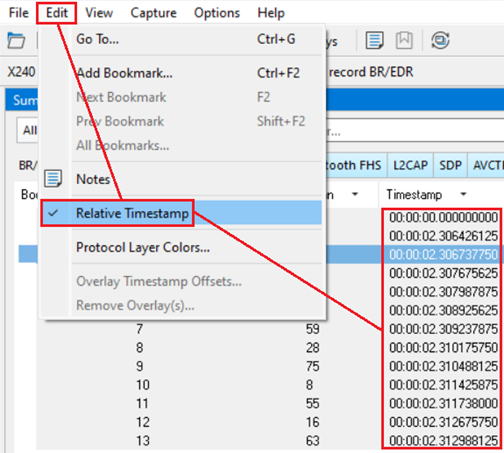Close the Edit menu in menu bar

tap(57, 13)
